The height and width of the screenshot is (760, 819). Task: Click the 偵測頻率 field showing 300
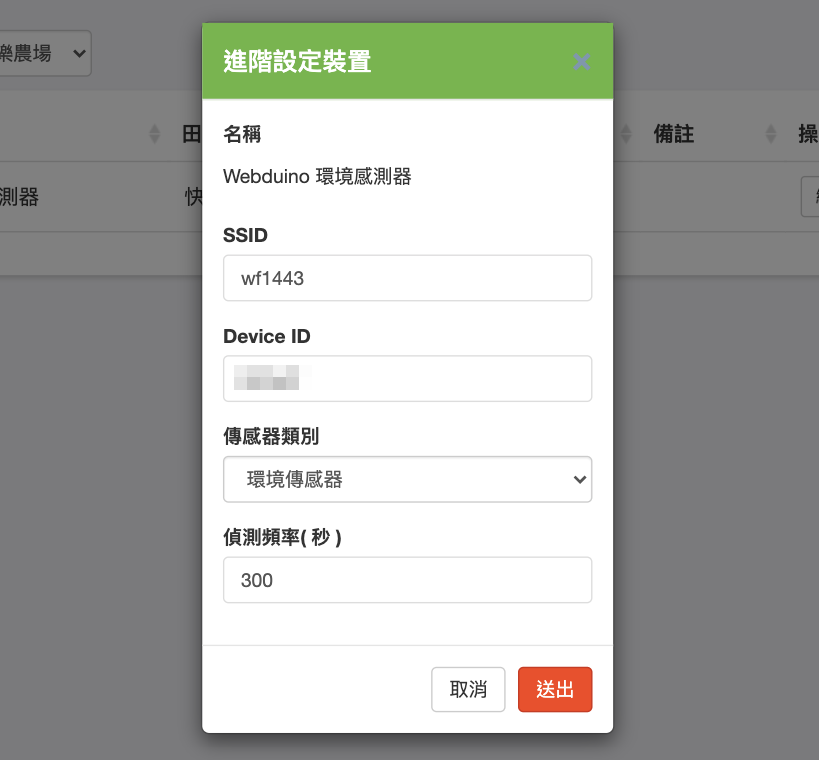(407, 580)
